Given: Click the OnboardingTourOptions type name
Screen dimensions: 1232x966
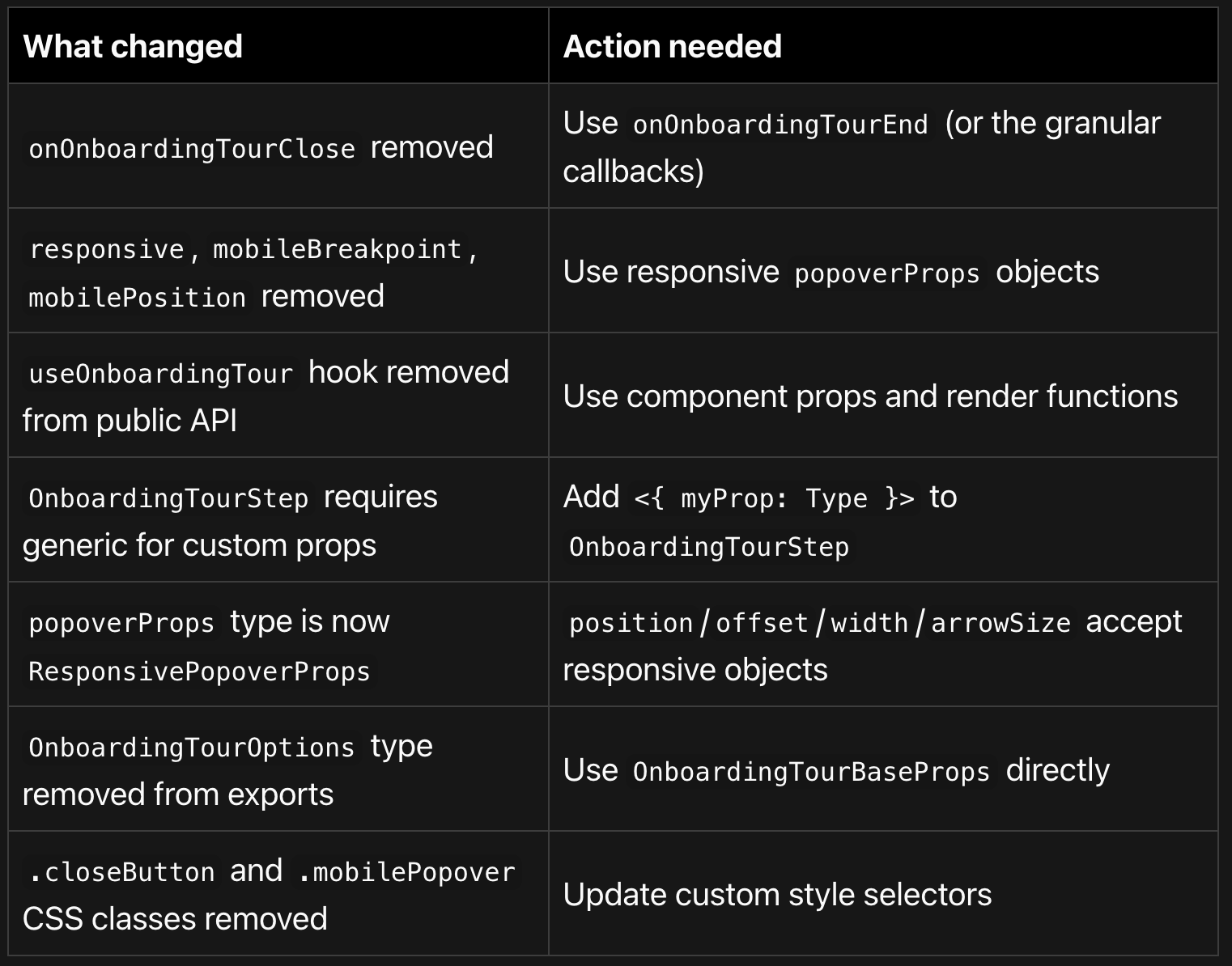Looking at the screenshot, I should (192, 748).
